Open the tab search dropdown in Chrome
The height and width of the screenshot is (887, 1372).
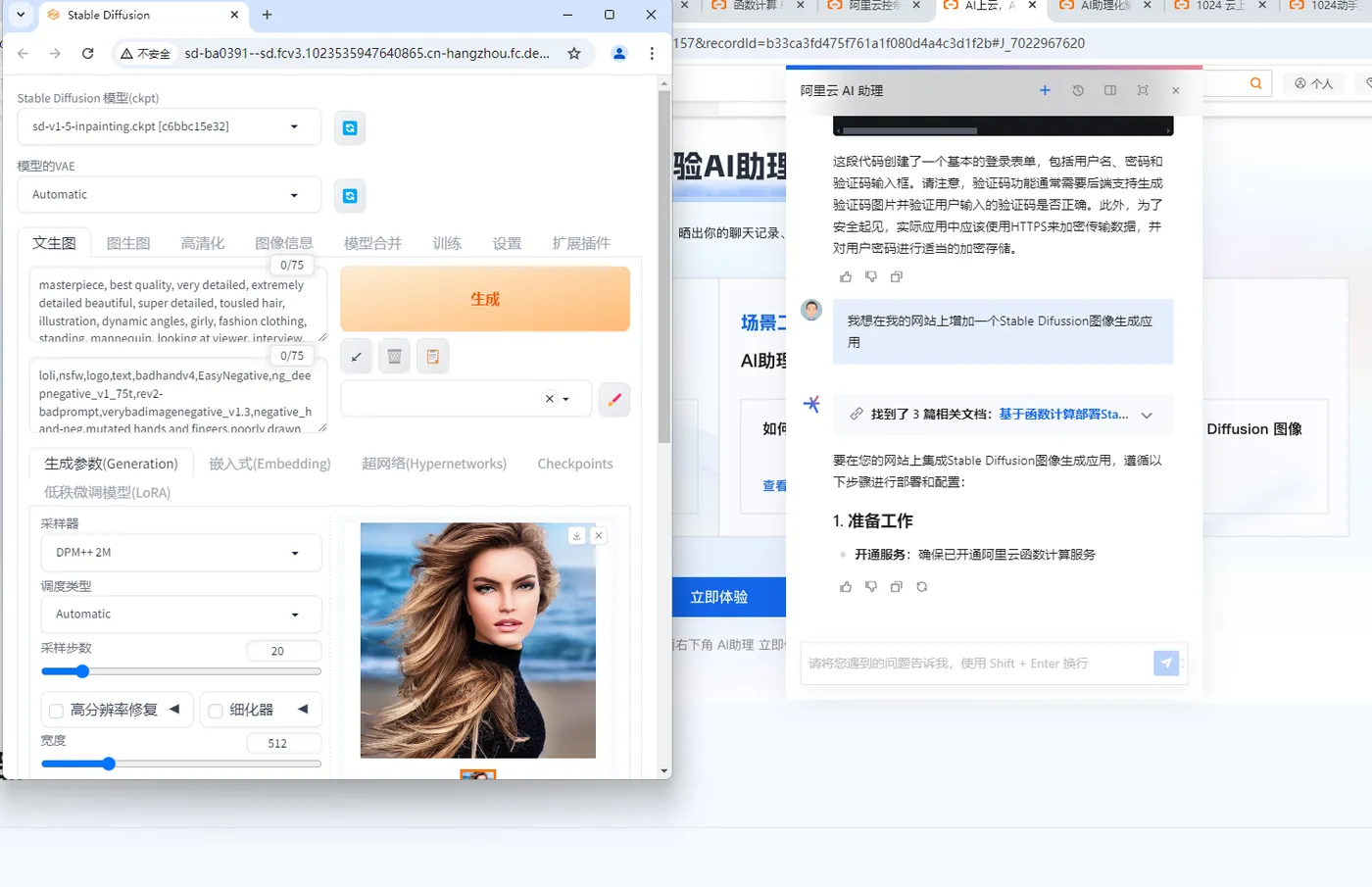pyautogui.click(x=21, y=15)
